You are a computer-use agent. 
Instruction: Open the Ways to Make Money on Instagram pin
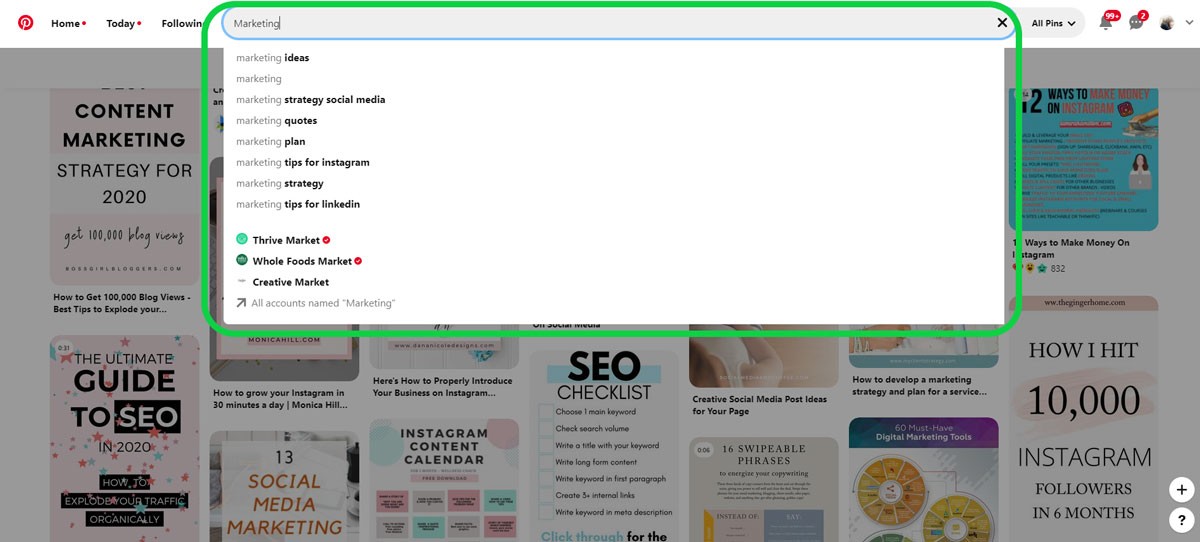[1084, 159]
